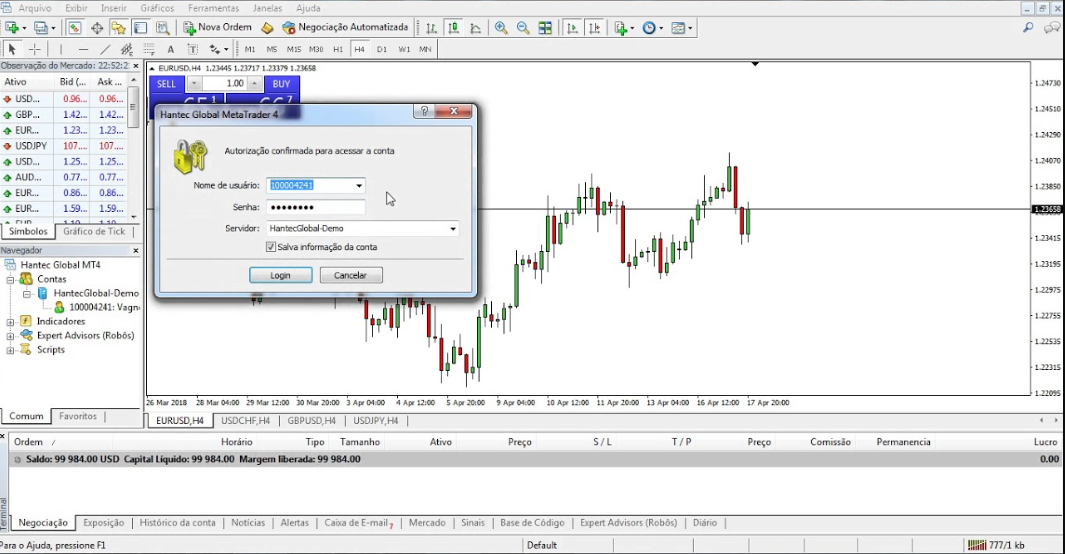This screenshot has width=1065, height=554.
Task: Toggle the Data Window crosshair-target icon
Action: point(97,28)
